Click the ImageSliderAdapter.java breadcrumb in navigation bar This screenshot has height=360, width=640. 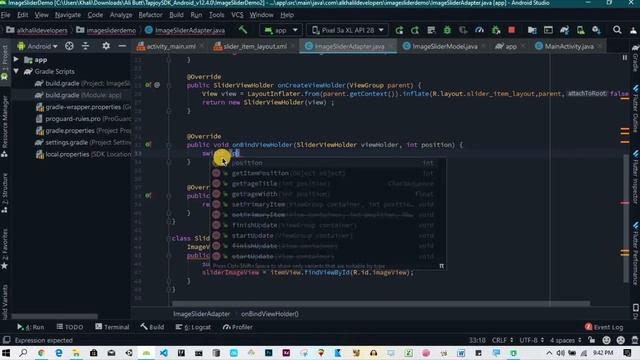pos(185,30)
